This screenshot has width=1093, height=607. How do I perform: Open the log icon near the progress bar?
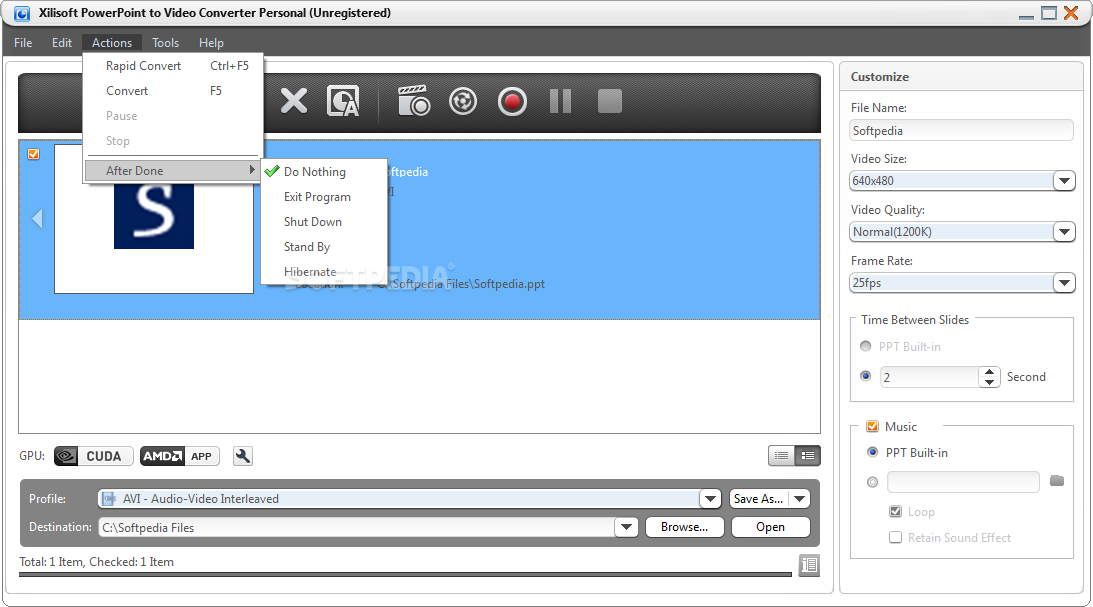click(x=809, y=564)
